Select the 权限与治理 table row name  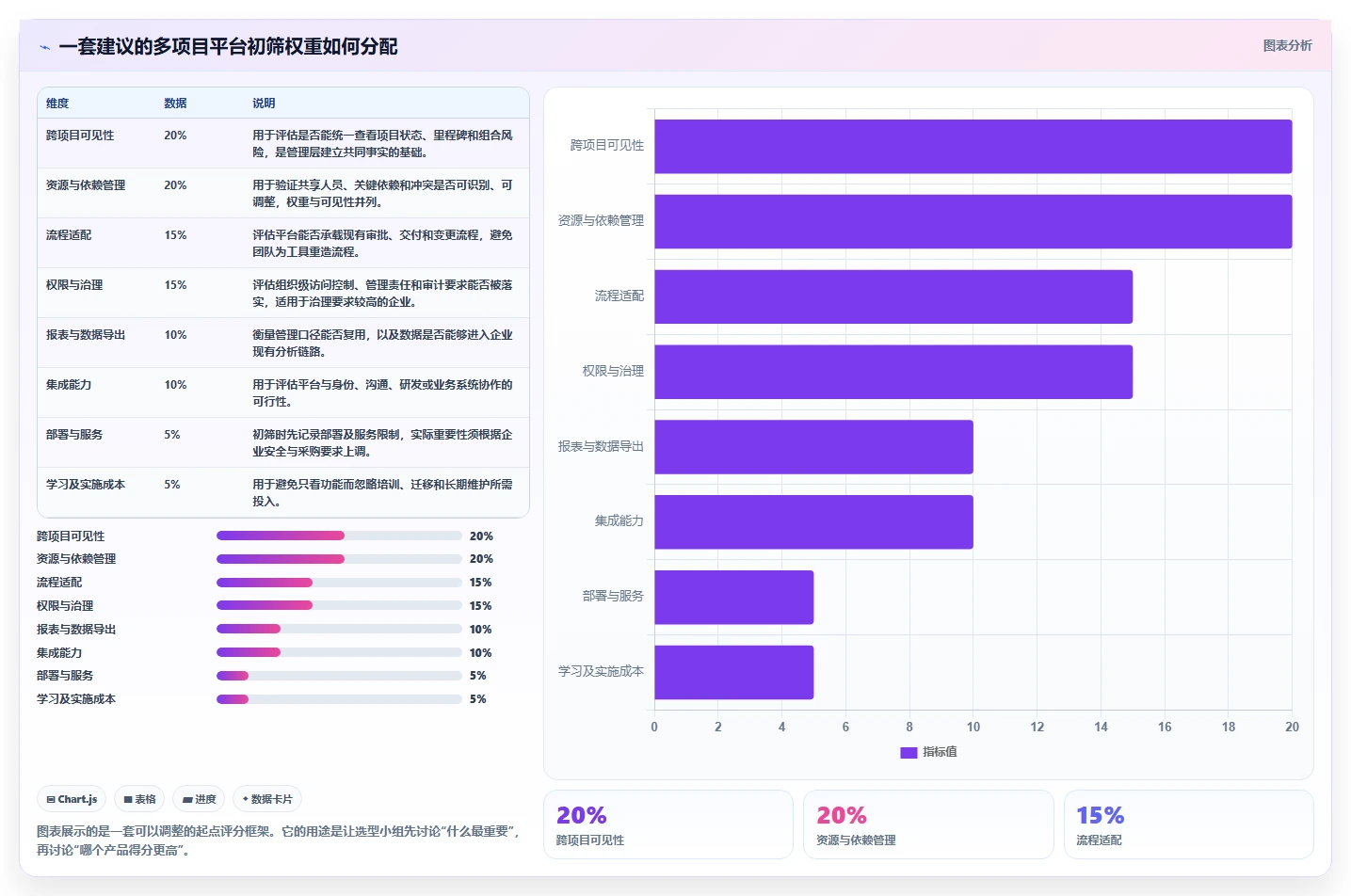point(74,285)
